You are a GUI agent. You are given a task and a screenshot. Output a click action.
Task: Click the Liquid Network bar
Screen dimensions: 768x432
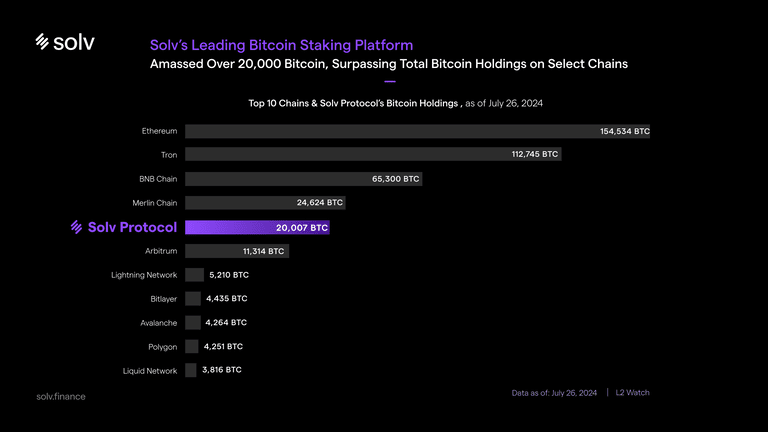point(191,370)
